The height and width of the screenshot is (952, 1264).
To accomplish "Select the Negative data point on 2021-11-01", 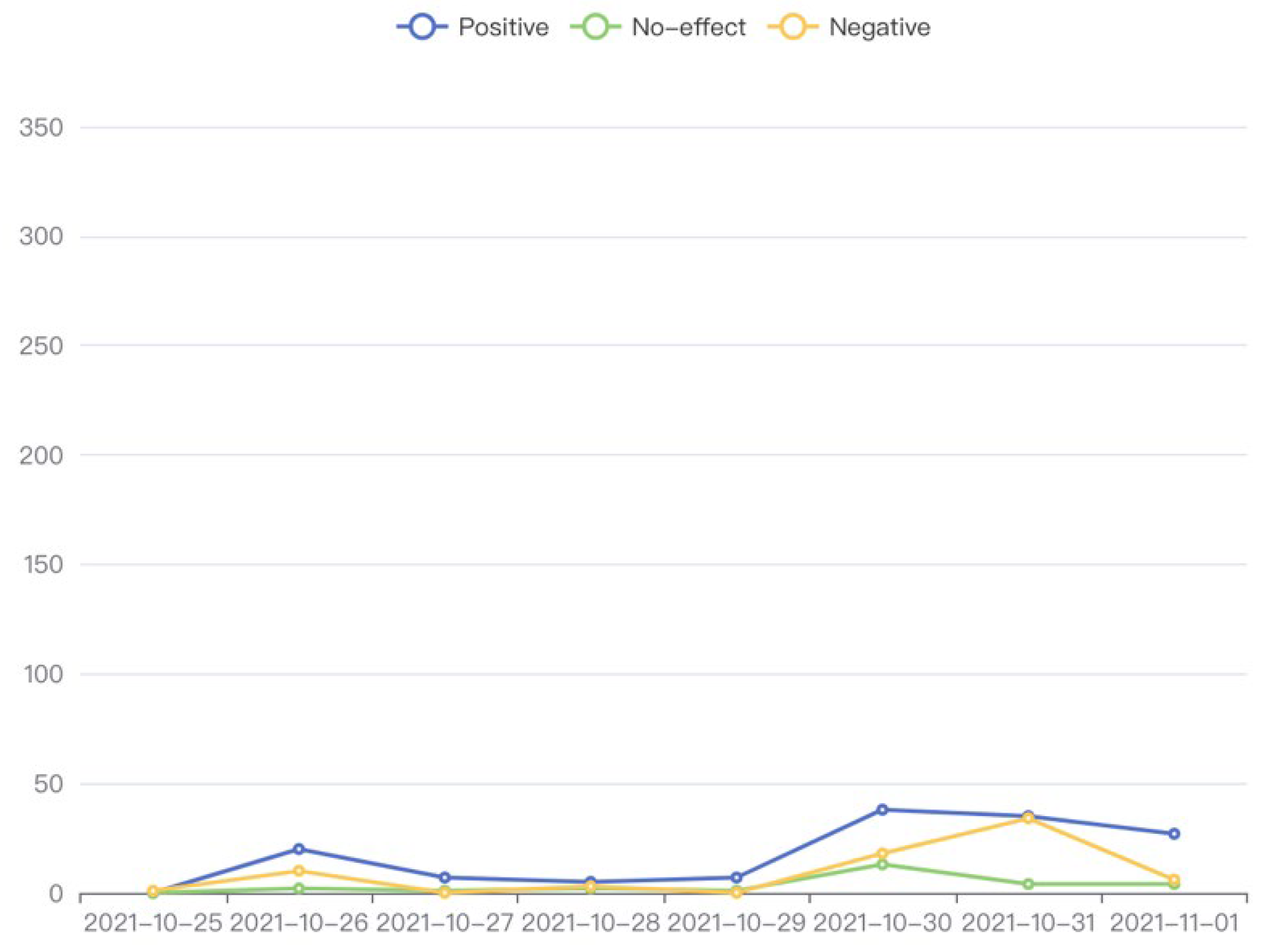I will pos(1174,879).
